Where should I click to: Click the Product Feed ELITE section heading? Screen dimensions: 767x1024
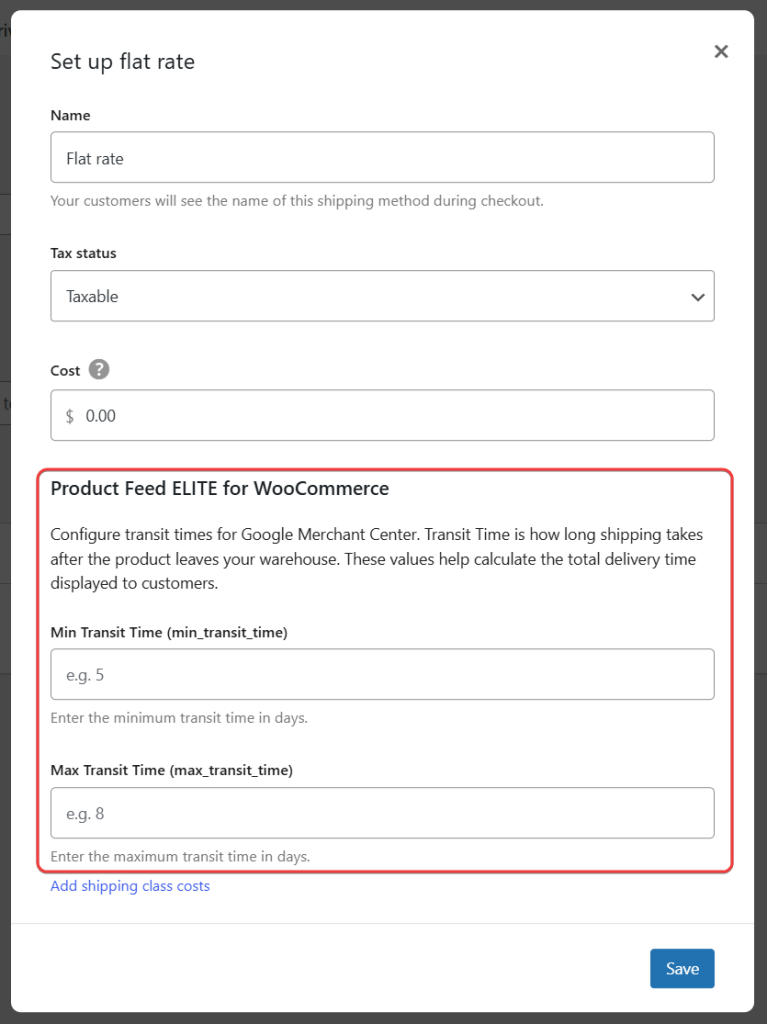click(x=219, y=488)
